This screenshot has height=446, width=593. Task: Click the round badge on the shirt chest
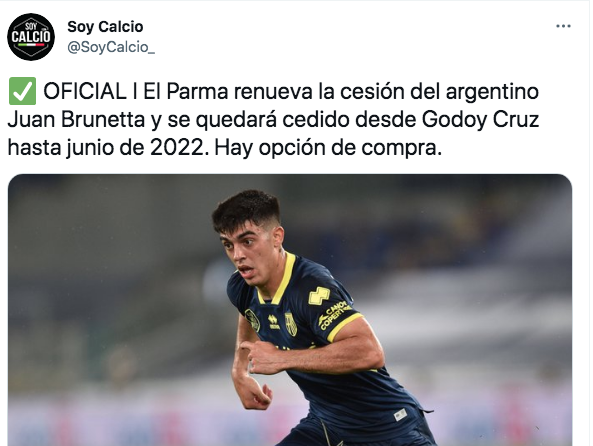252,320
